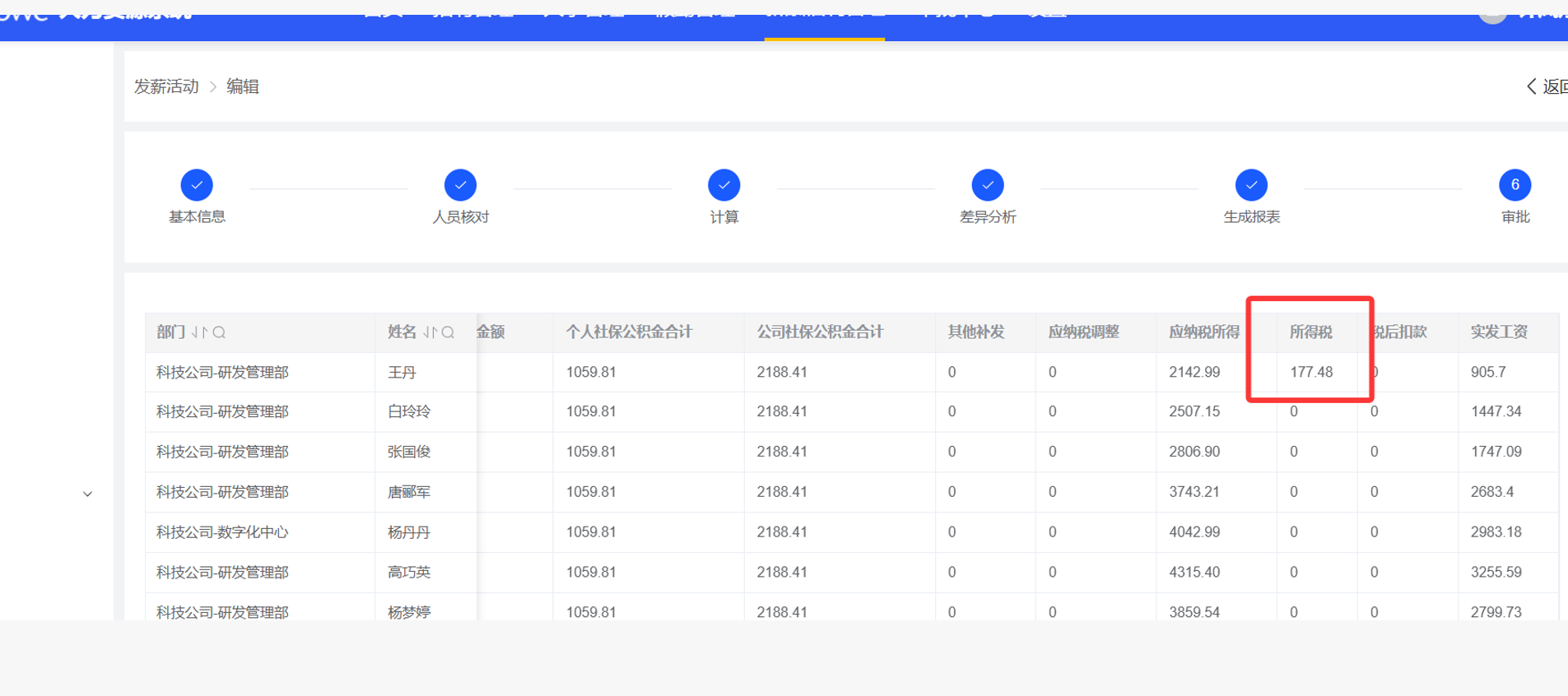Select the 实发工资 column header
The width and height of the screenshot is (1568, 696).
(1499, 332)
